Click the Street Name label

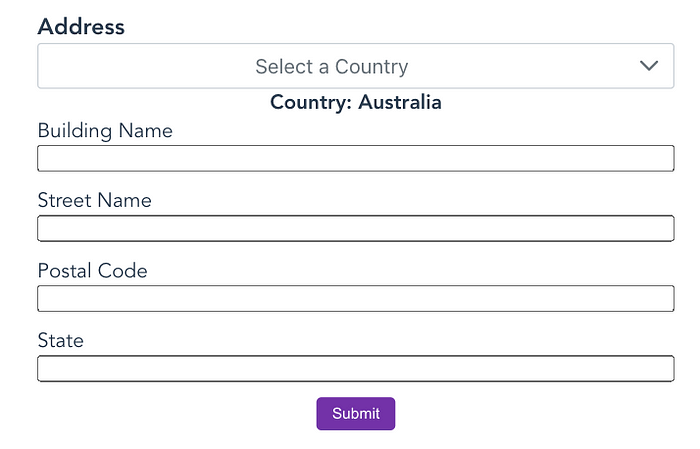point(95,200)
